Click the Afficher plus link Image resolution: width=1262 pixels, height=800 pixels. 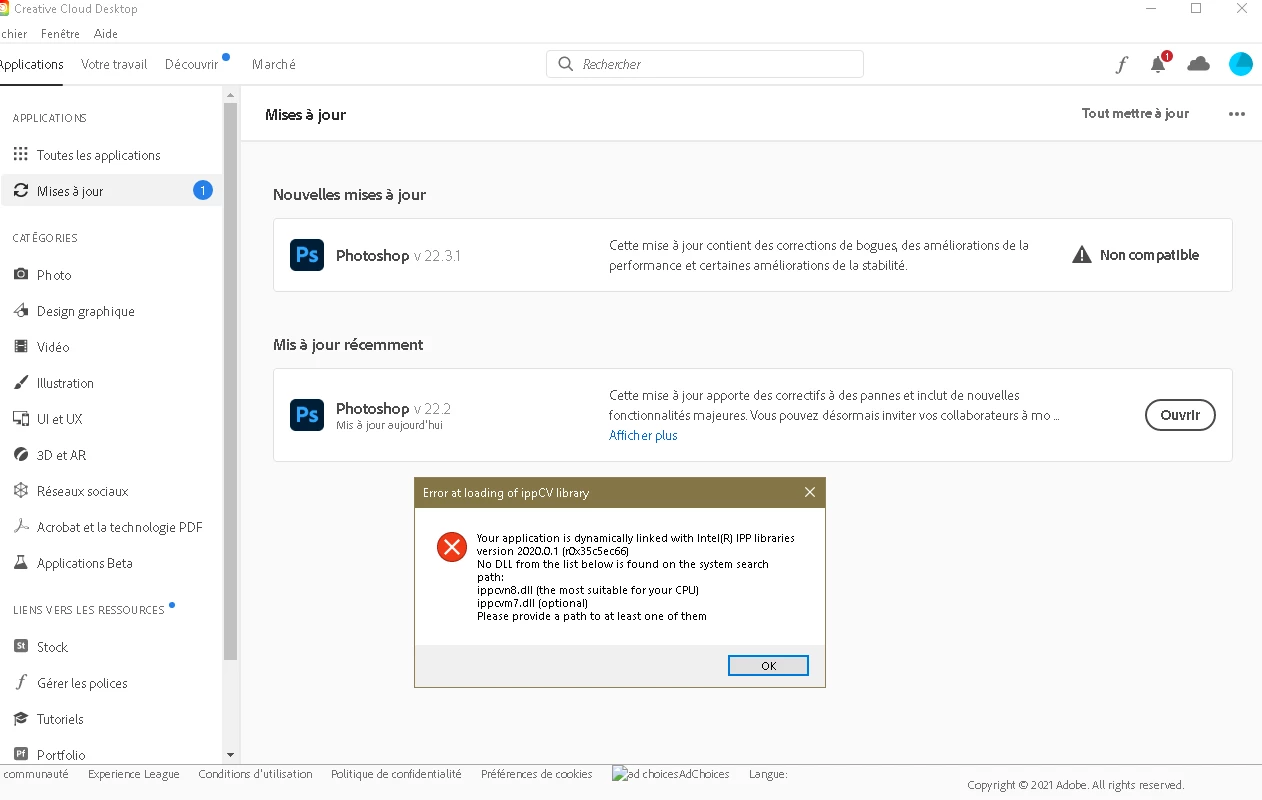(x=643, y=436)
